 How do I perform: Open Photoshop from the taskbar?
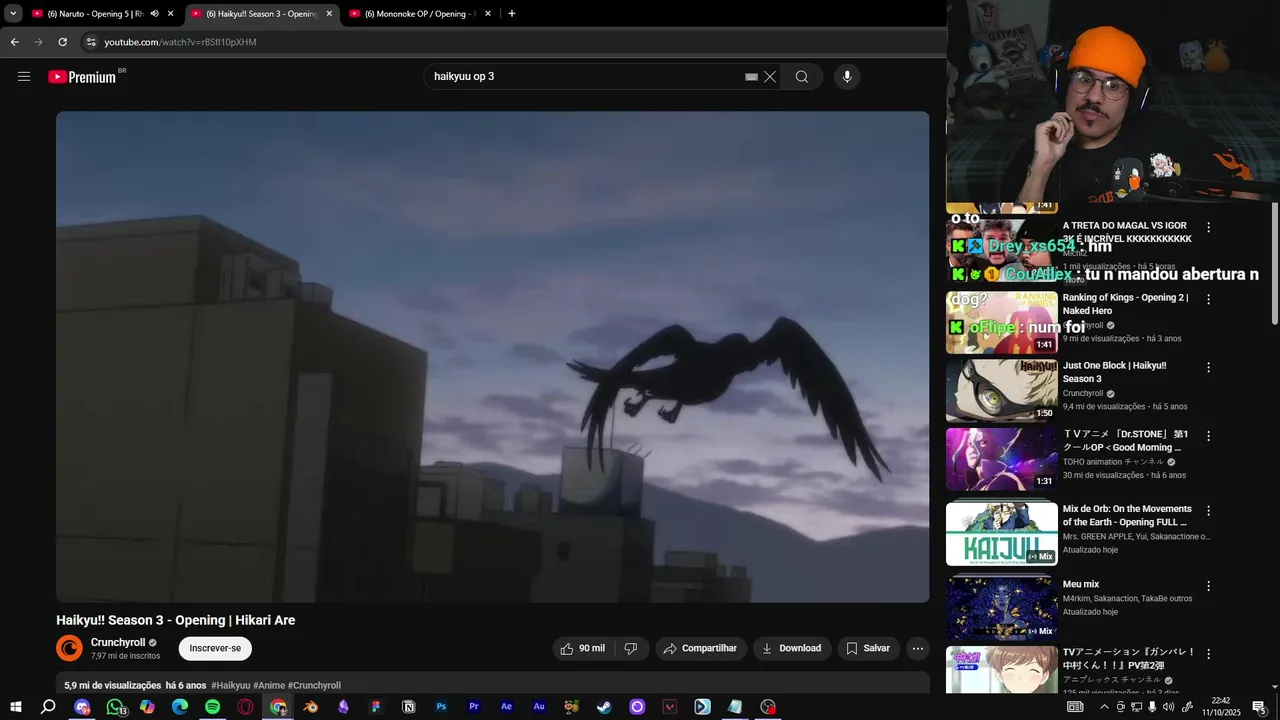[x=441, y=707]
